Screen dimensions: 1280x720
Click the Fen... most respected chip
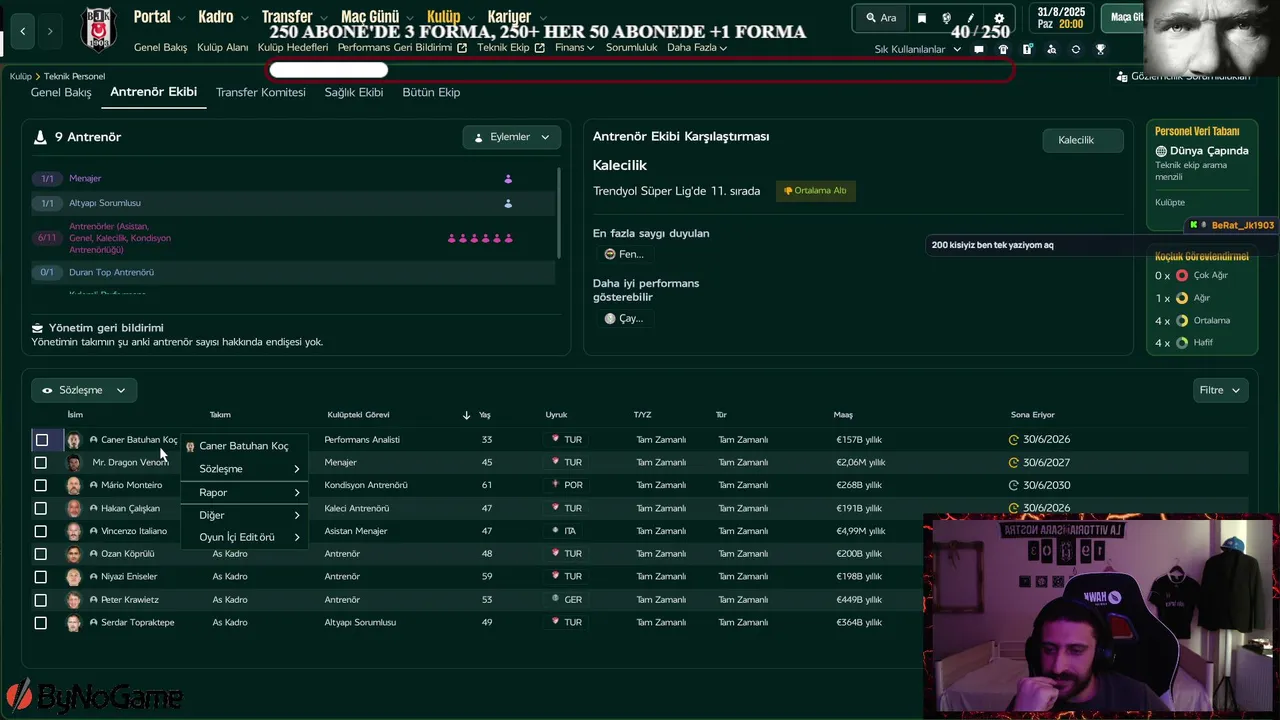[x=624, y=254]
